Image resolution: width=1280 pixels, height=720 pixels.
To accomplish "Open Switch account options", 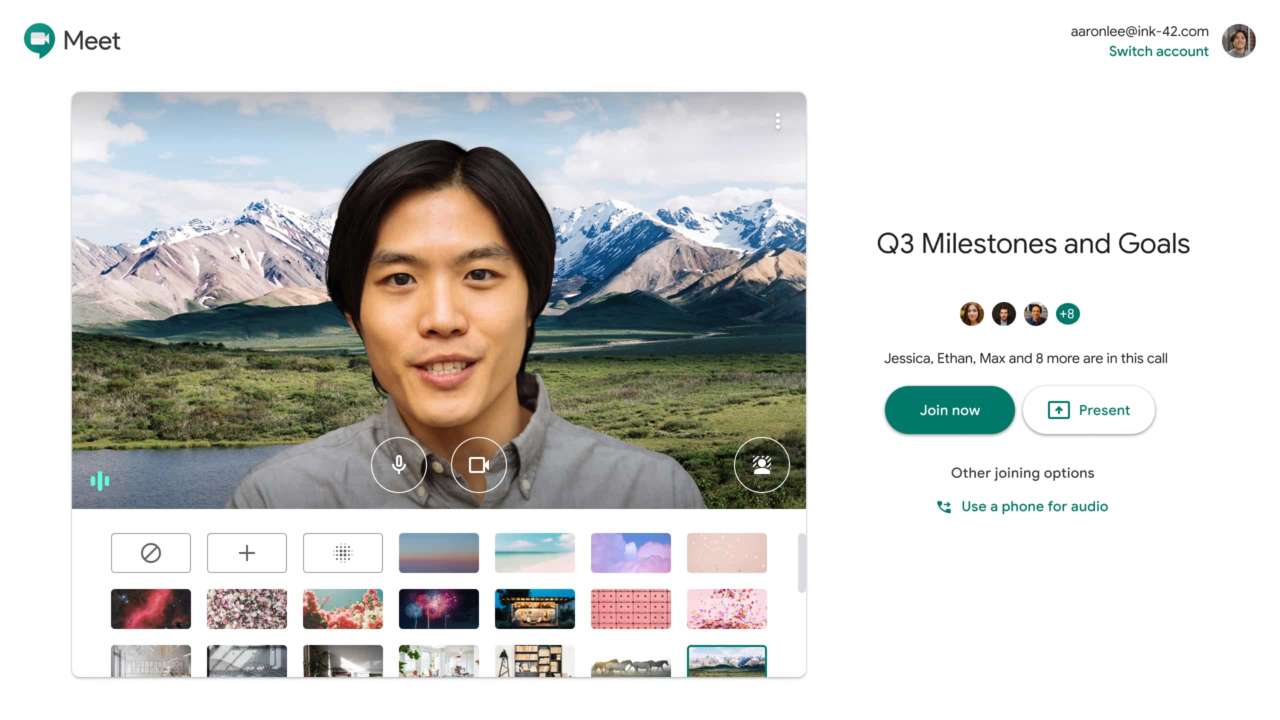I will coord(1157,50).
